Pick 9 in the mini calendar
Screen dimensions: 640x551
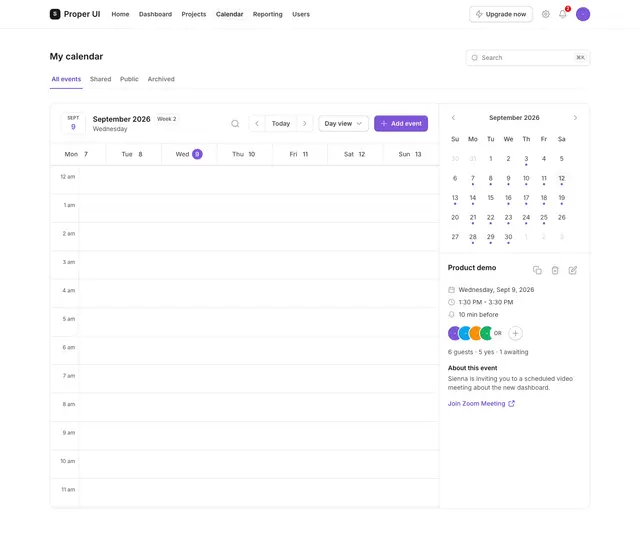[508, 178]
